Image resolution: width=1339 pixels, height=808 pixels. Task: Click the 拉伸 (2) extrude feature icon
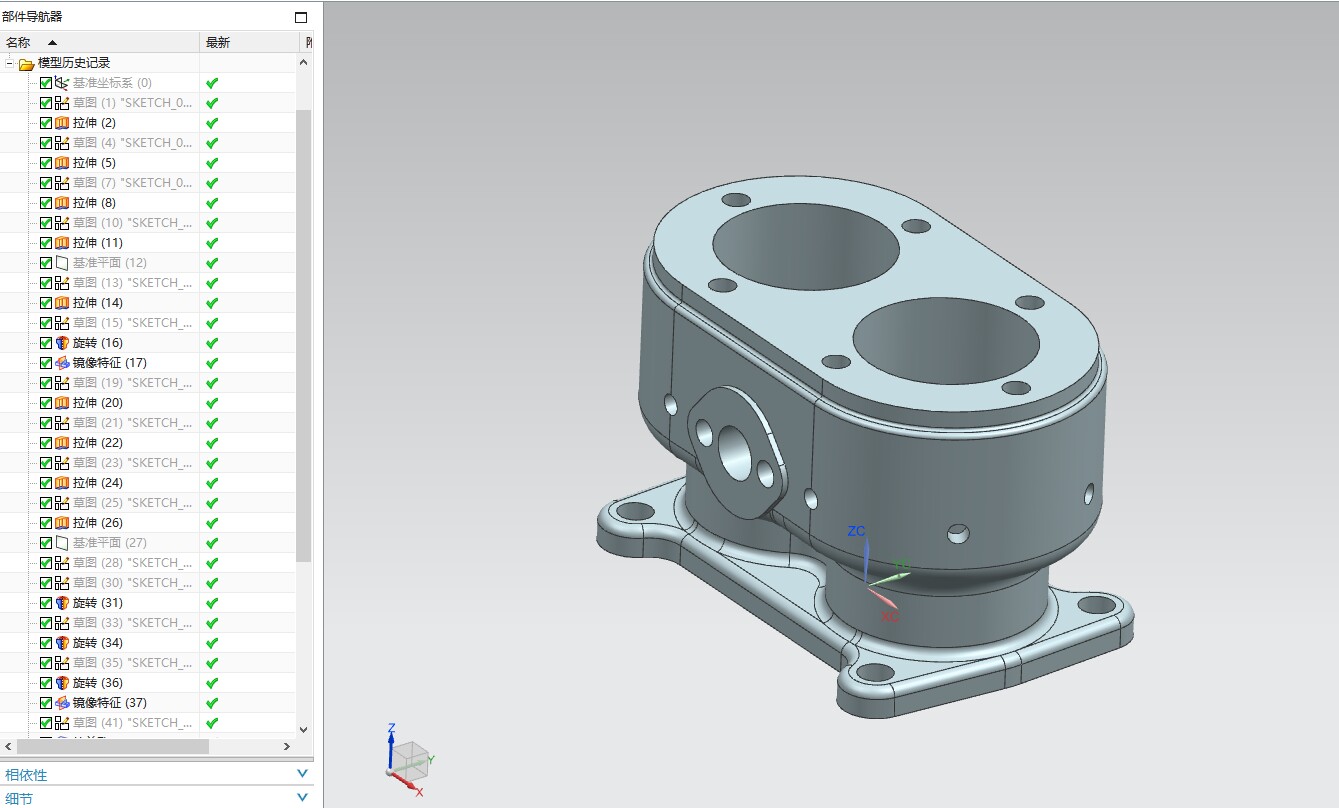62,123
